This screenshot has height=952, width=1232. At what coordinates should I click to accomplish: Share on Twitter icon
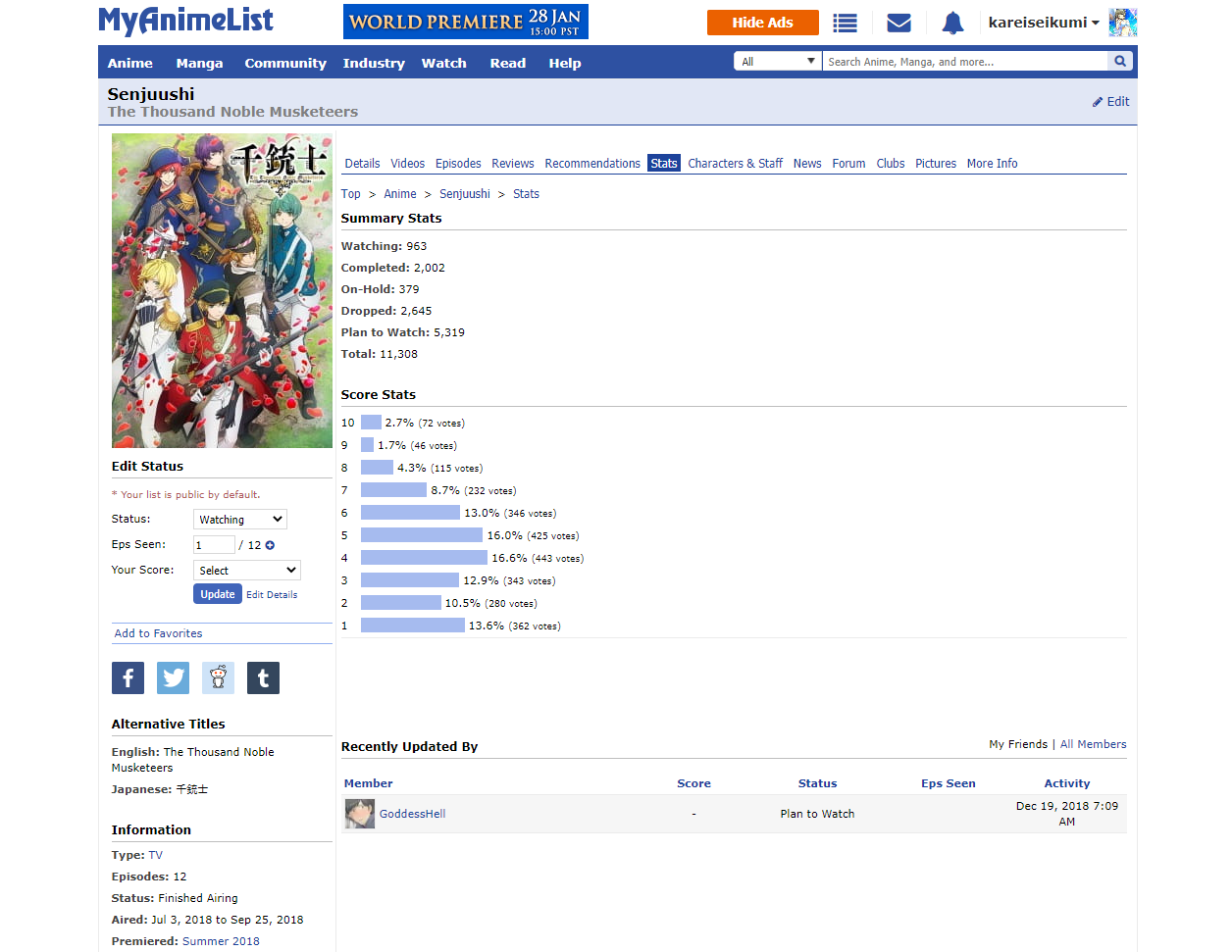(x=173, y=677)
